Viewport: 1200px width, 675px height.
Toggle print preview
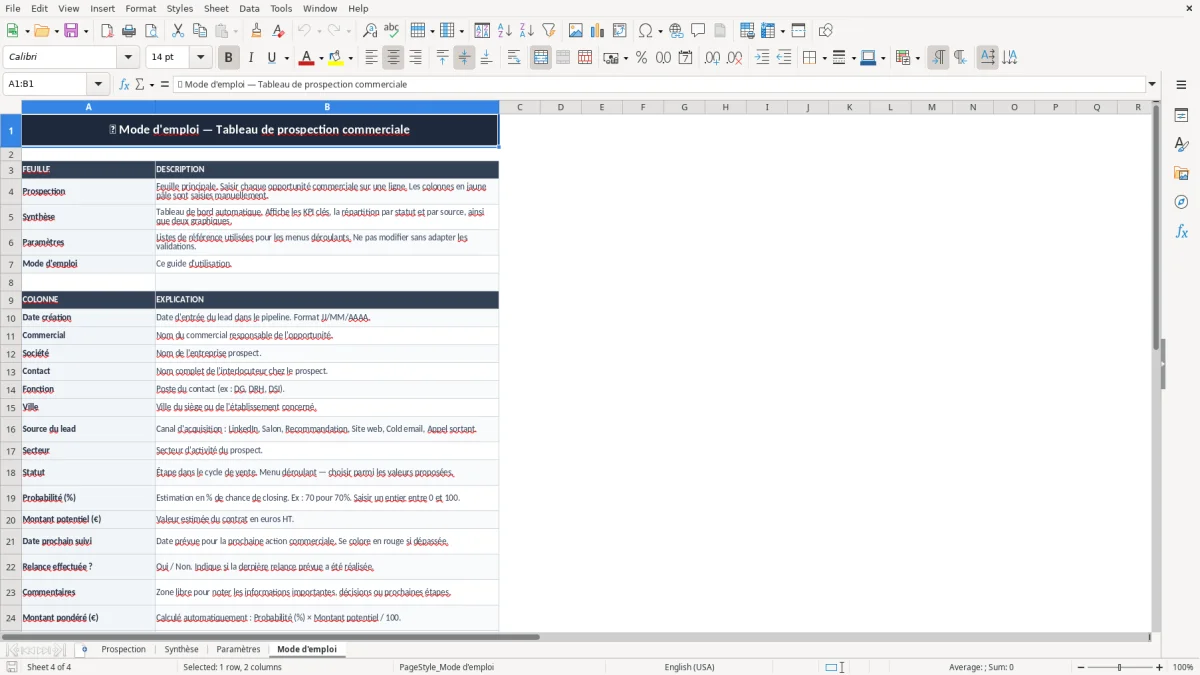150,31
